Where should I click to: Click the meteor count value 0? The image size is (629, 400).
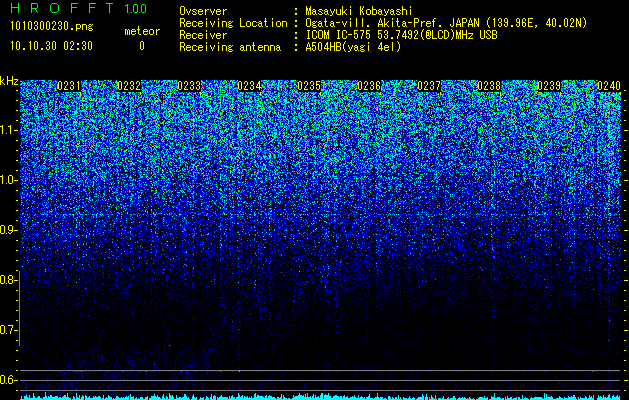pos(142,46)
